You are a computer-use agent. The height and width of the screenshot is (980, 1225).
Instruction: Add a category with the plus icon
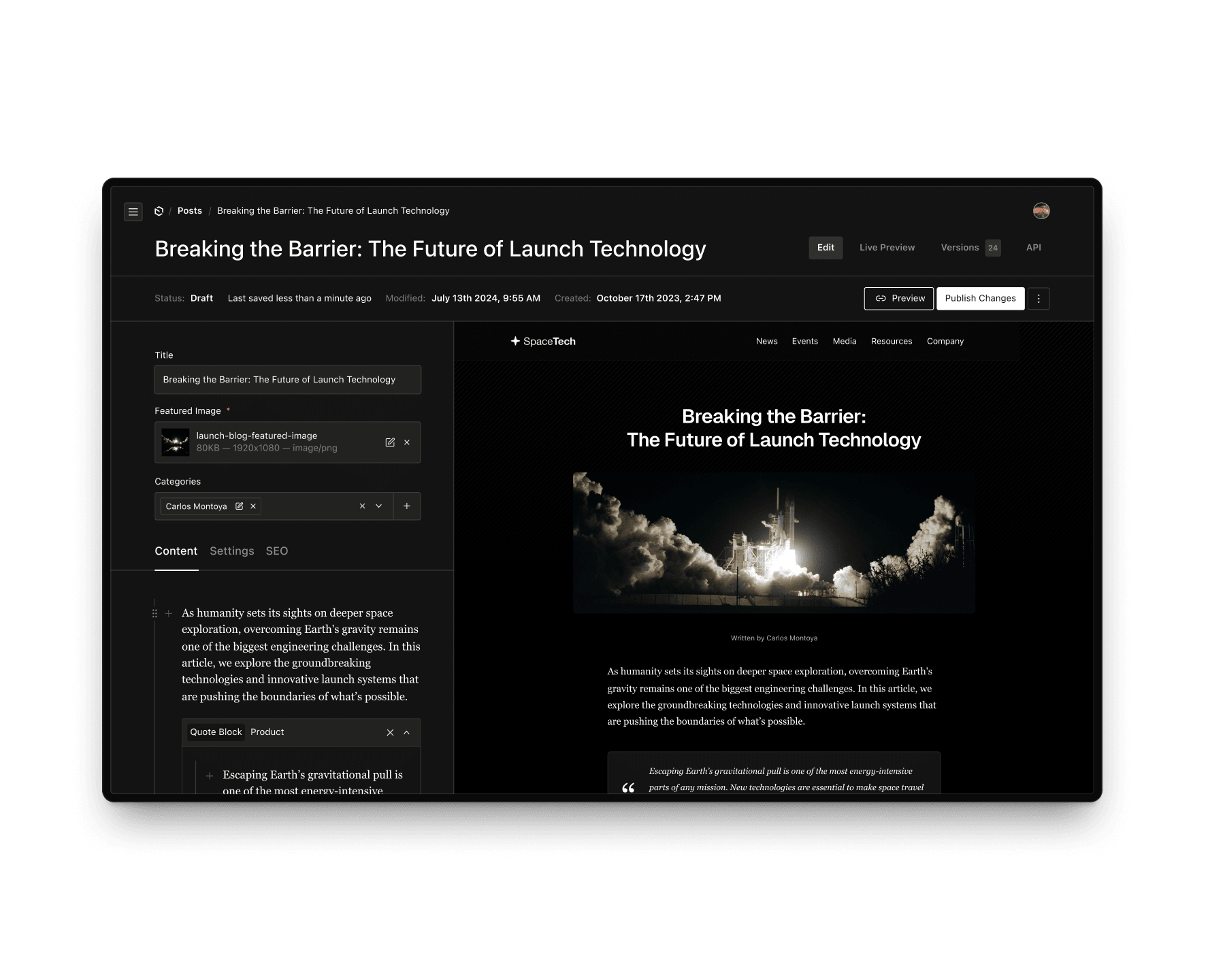pos(406,506)
